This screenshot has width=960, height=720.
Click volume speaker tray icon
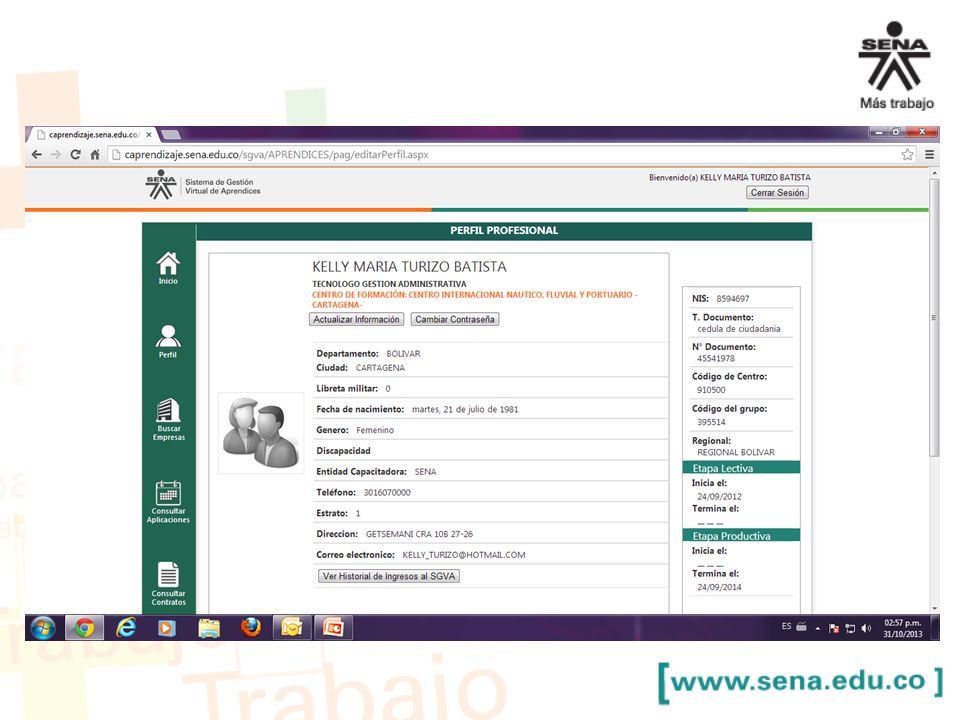coord(866,628)
